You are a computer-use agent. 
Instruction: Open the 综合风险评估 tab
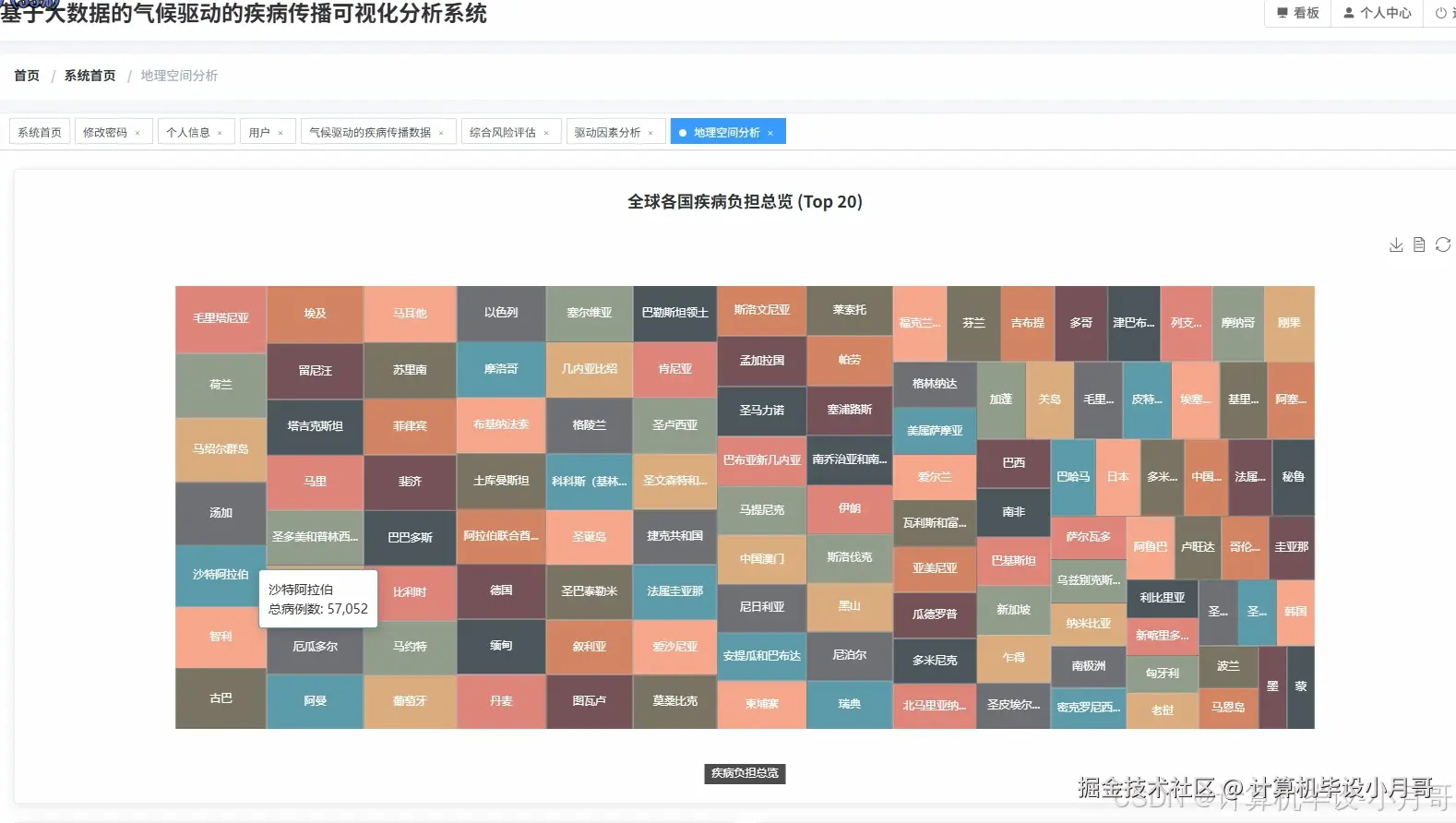click(x=511, y=132)
